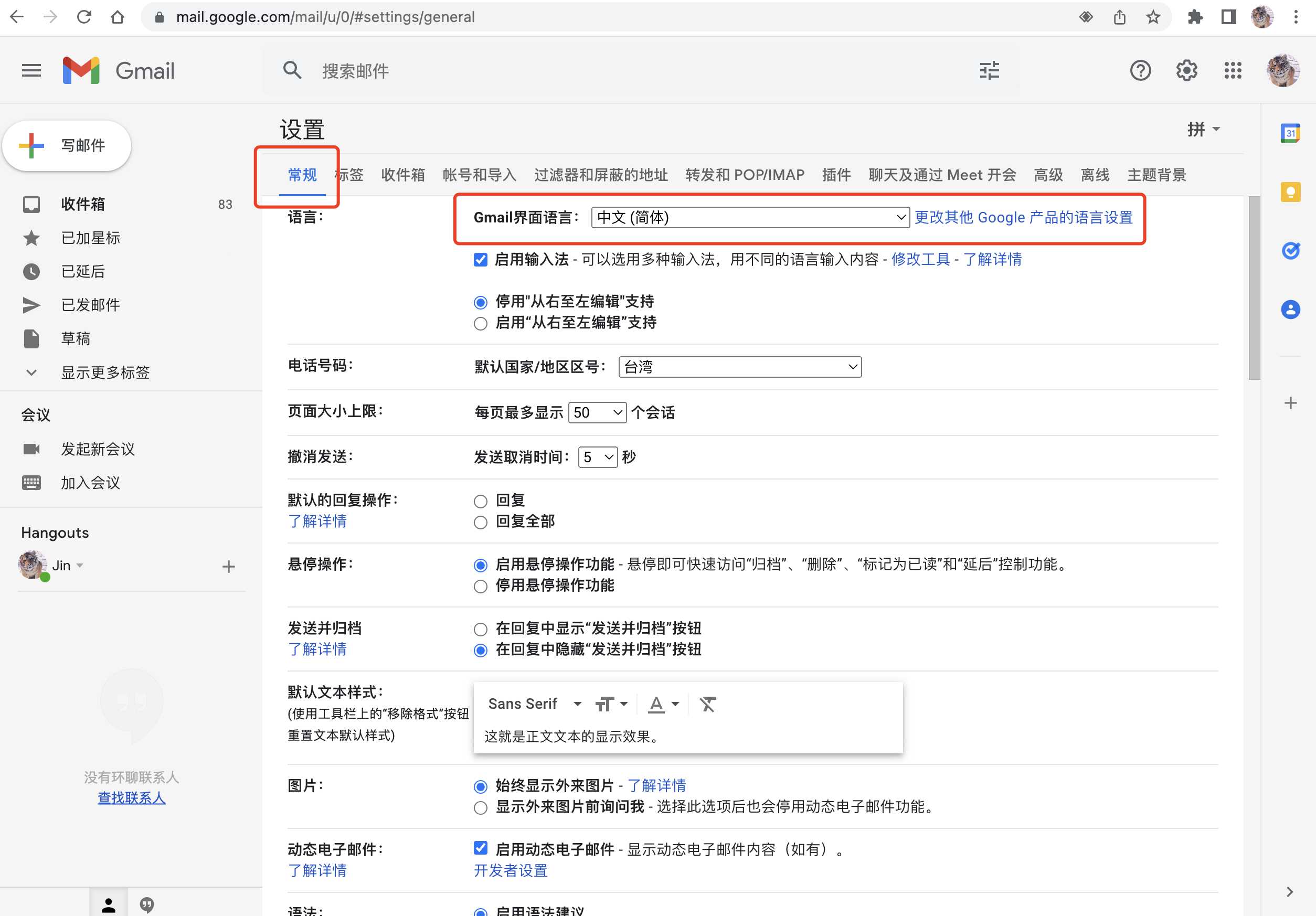
Task: Select show 发送并归档 button in reply
Action: 480,630
